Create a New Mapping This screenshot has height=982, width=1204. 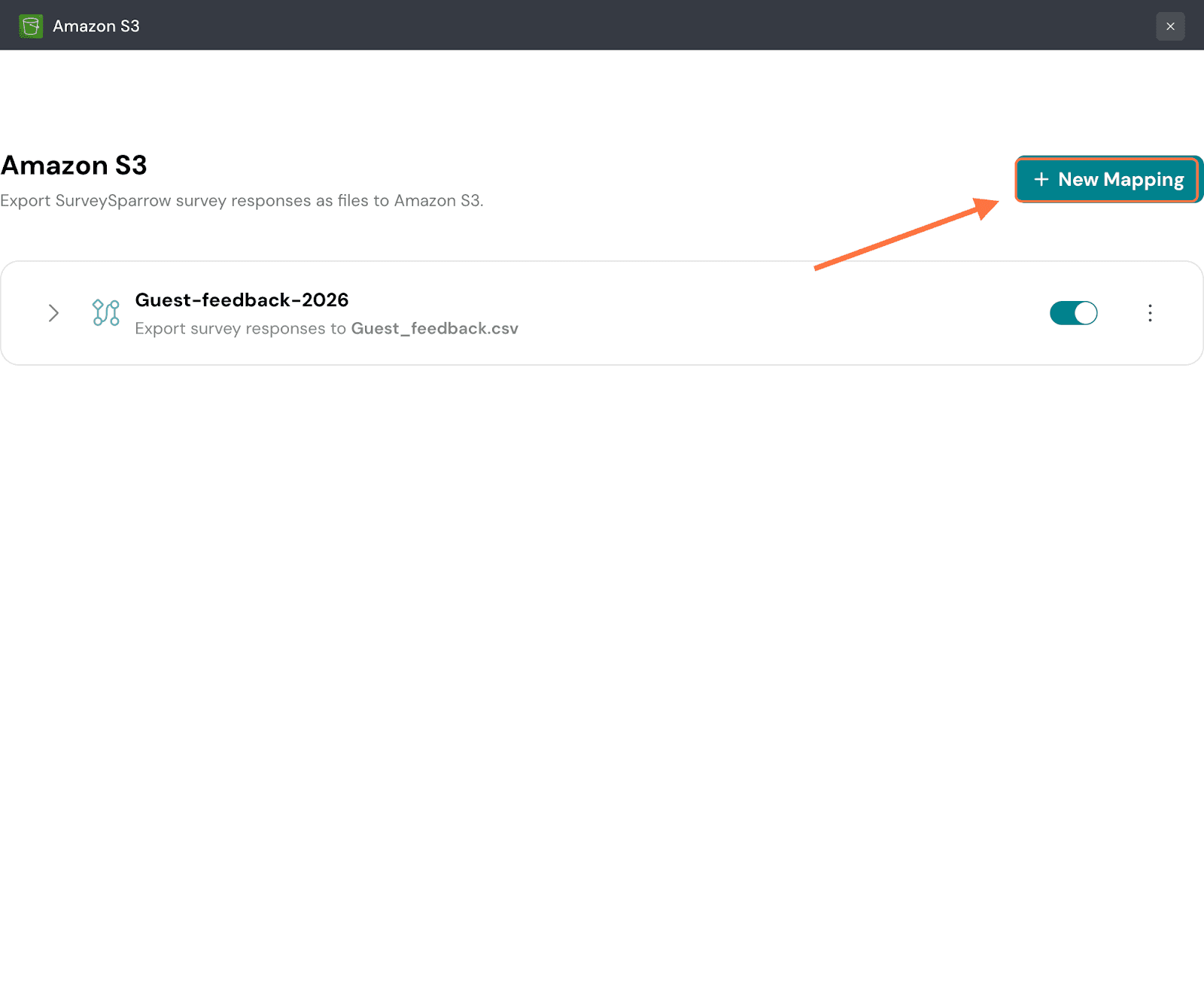1107,180
